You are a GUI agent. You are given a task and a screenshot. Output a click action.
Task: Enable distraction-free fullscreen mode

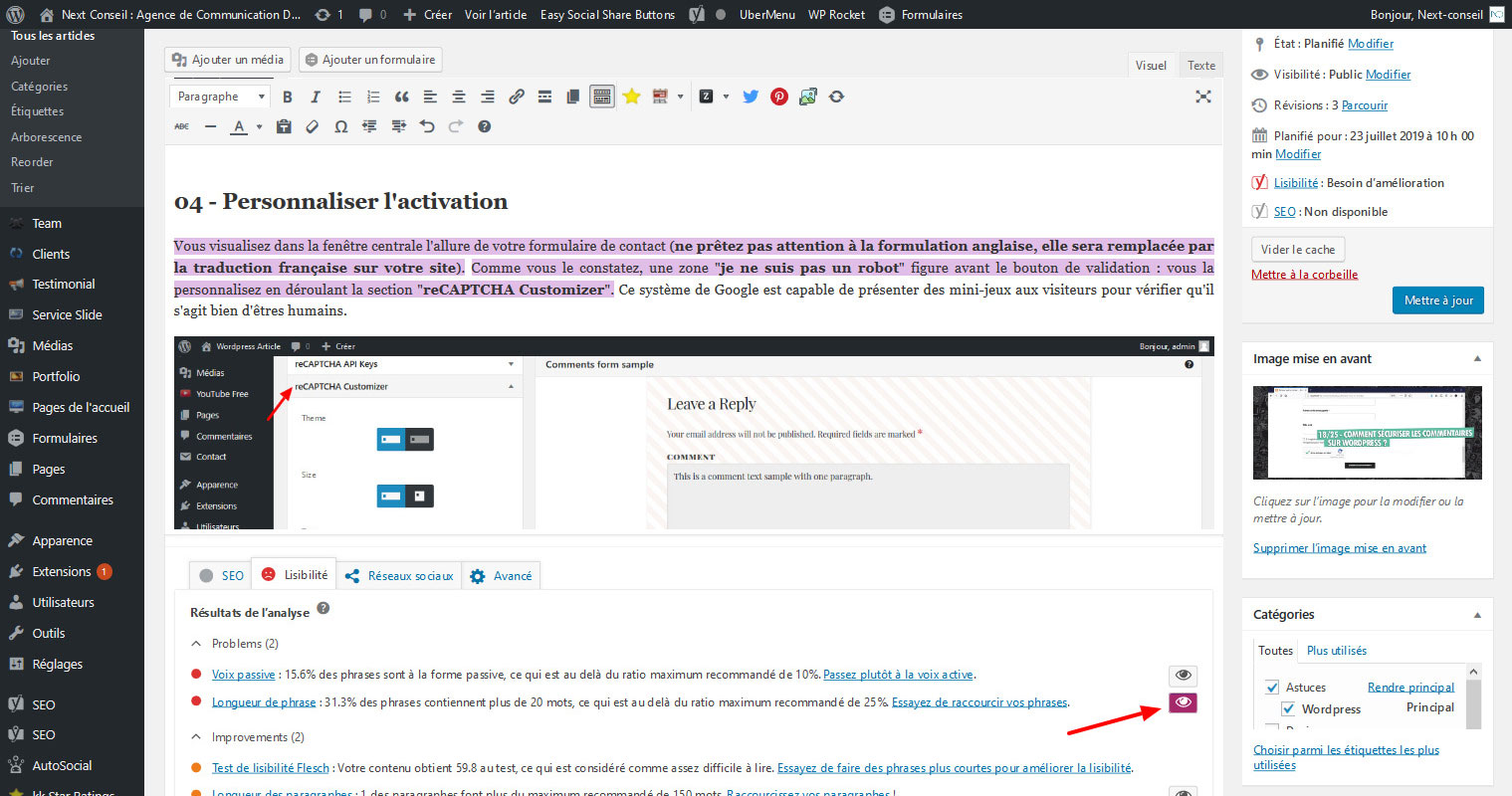[1203, 97]
